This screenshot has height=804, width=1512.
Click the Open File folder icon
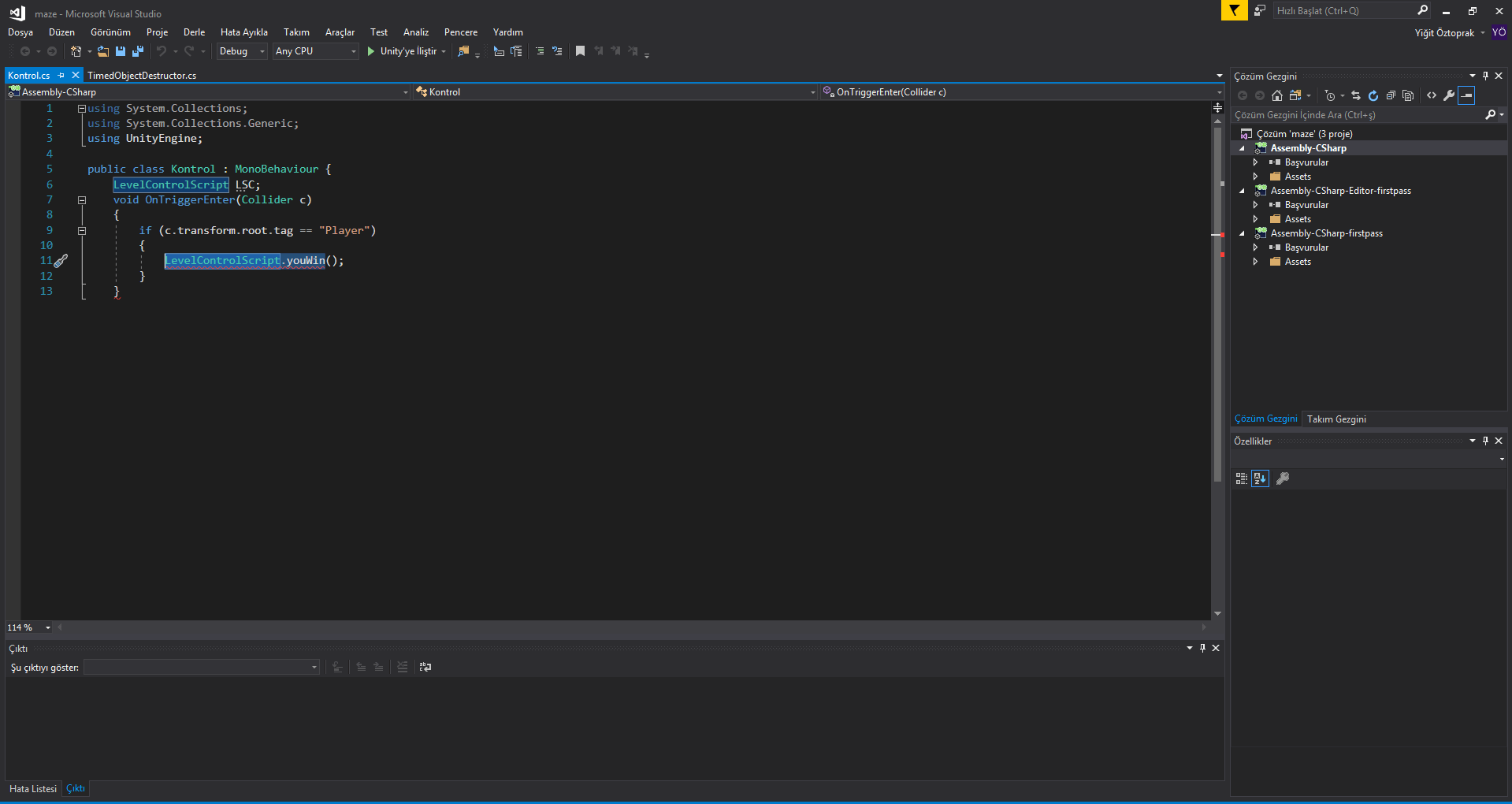pos(103,51)
